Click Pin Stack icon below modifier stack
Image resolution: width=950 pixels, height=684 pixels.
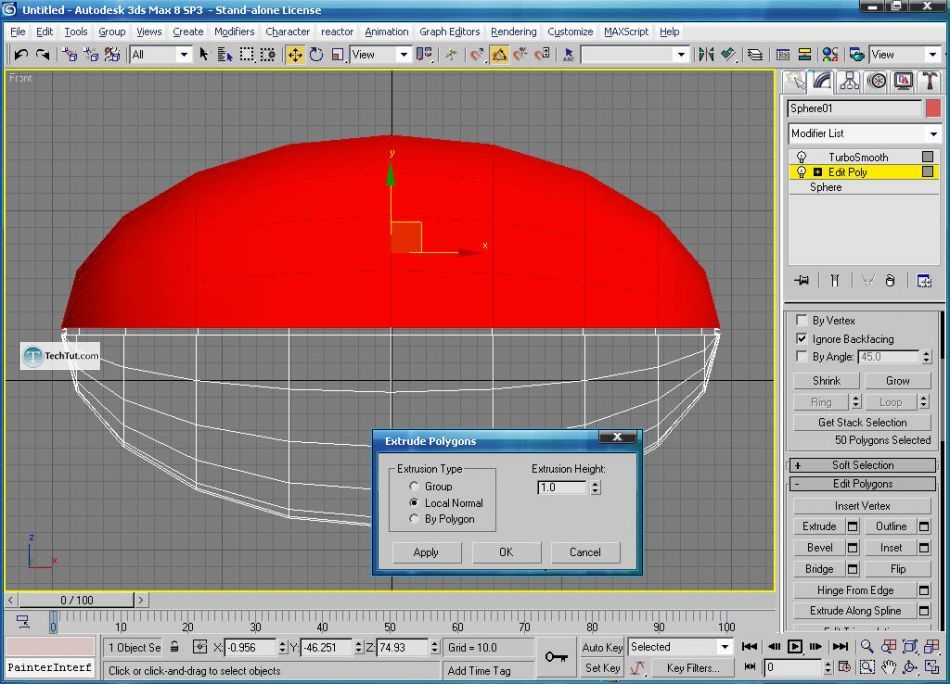click(802, 281)
